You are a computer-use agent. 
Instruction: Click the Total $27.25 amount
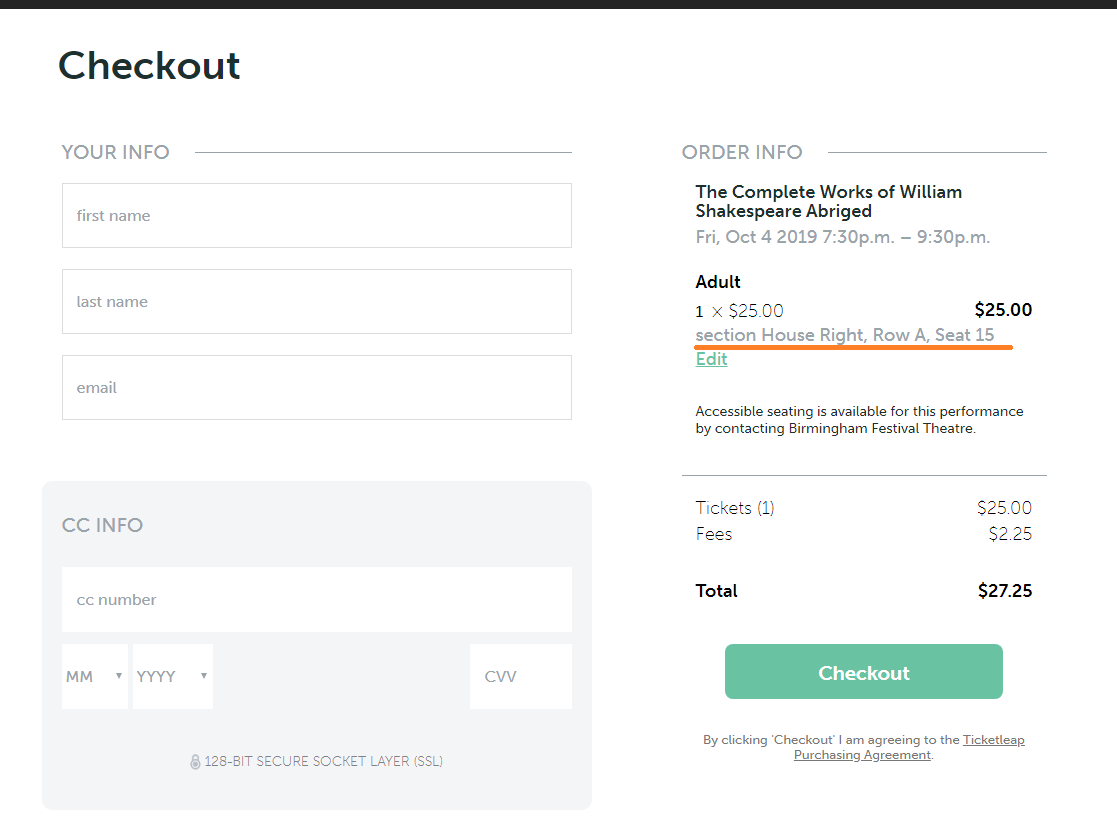[x=1004, y=591]
